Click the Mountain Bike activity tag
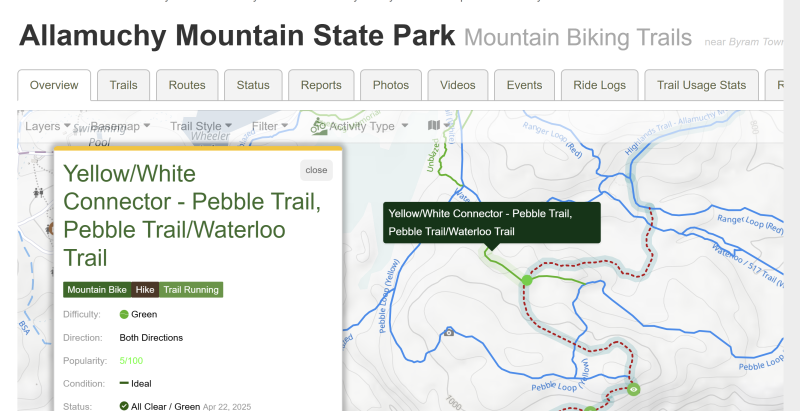Image resolution: width=800 pixels, height=411 pixels. 97,290
